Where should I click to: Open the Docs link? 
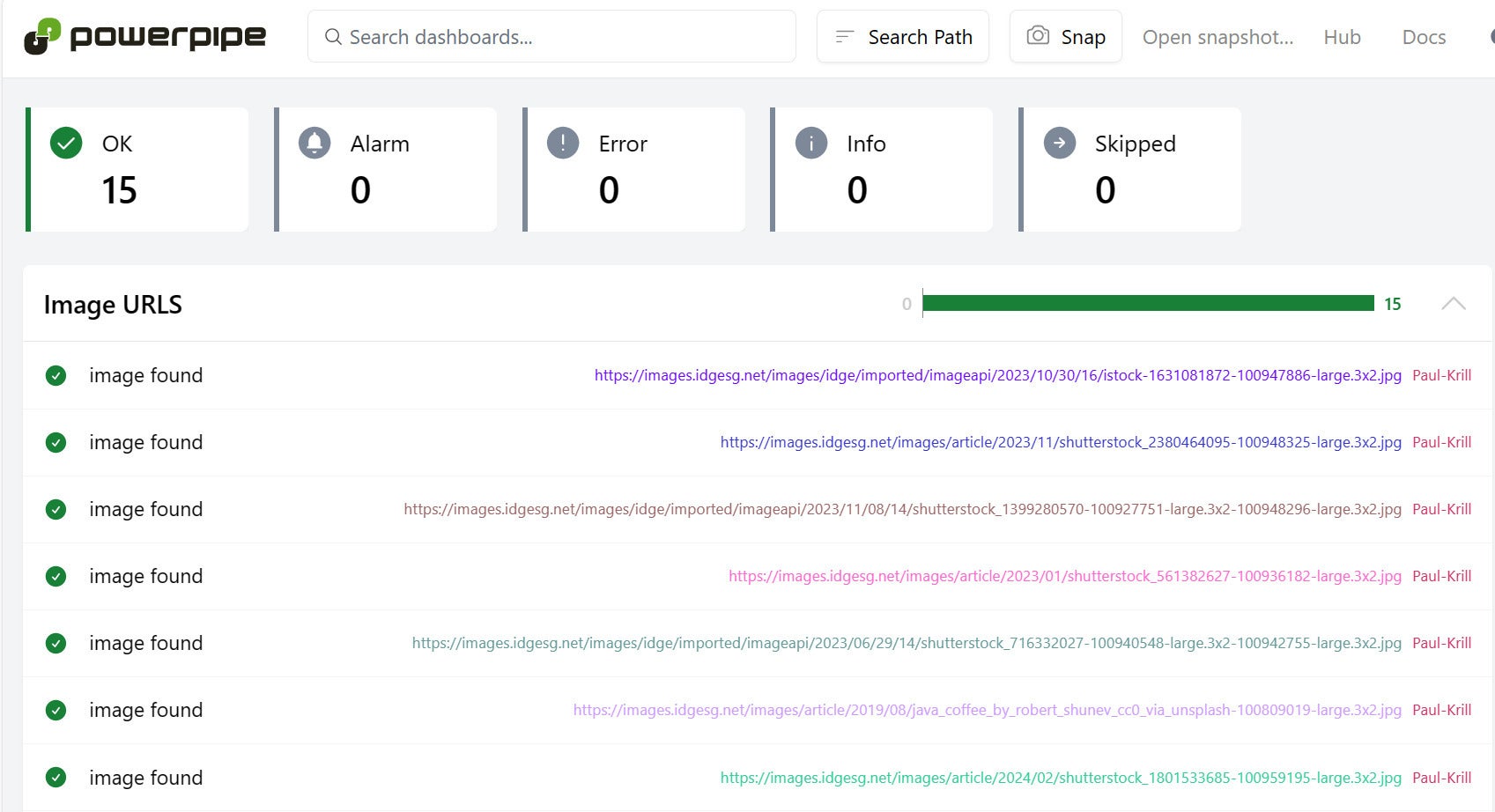(1424, 37)
